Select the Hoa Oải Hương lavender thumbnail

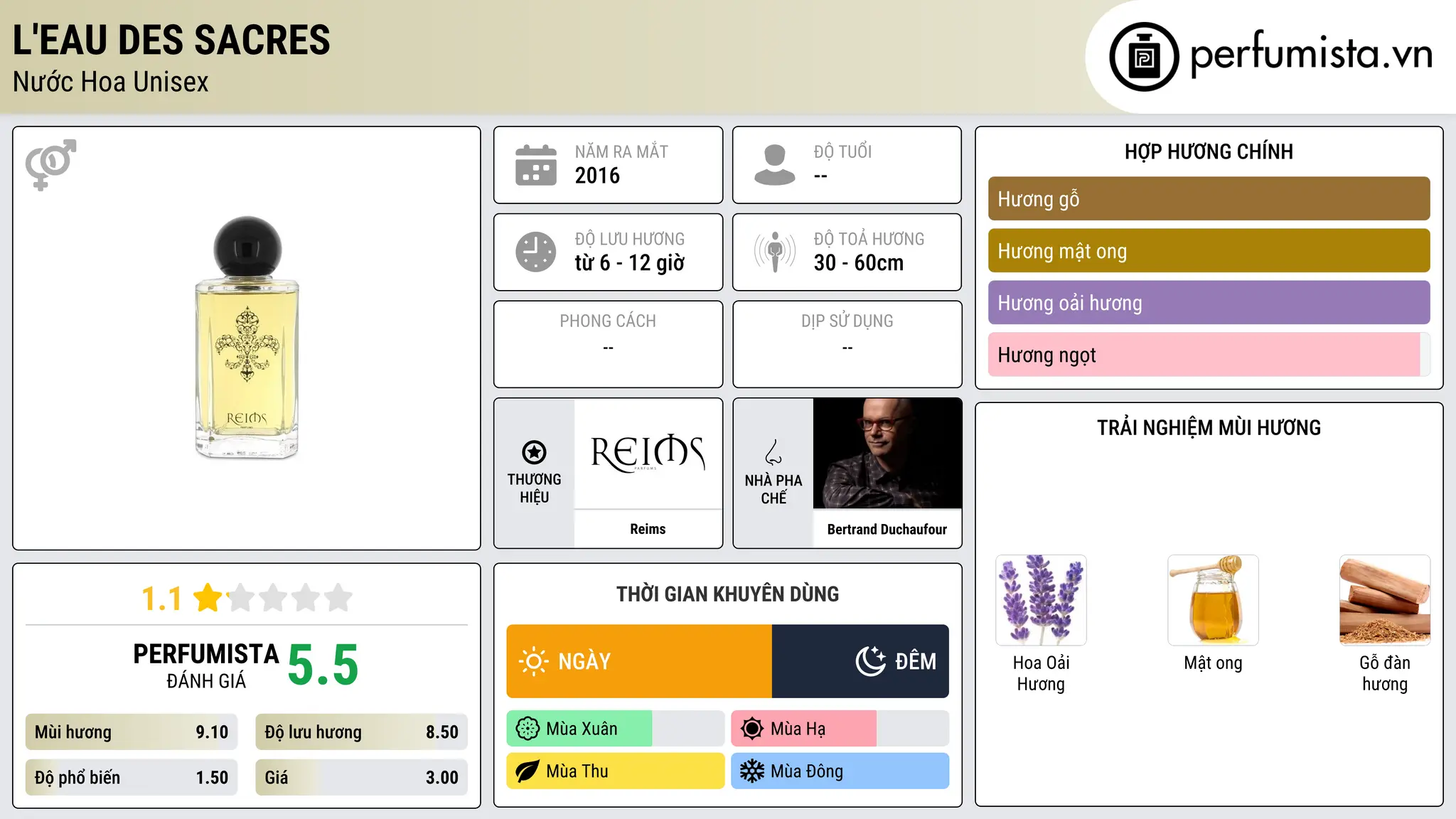(x=1041, y=600)
